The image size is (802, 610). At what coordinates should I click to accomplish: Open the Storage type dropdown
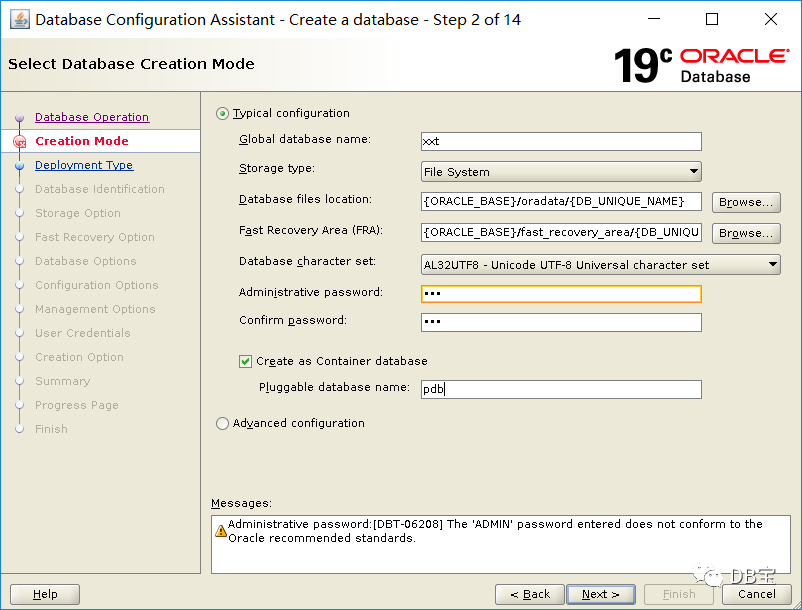pos(561,172)
